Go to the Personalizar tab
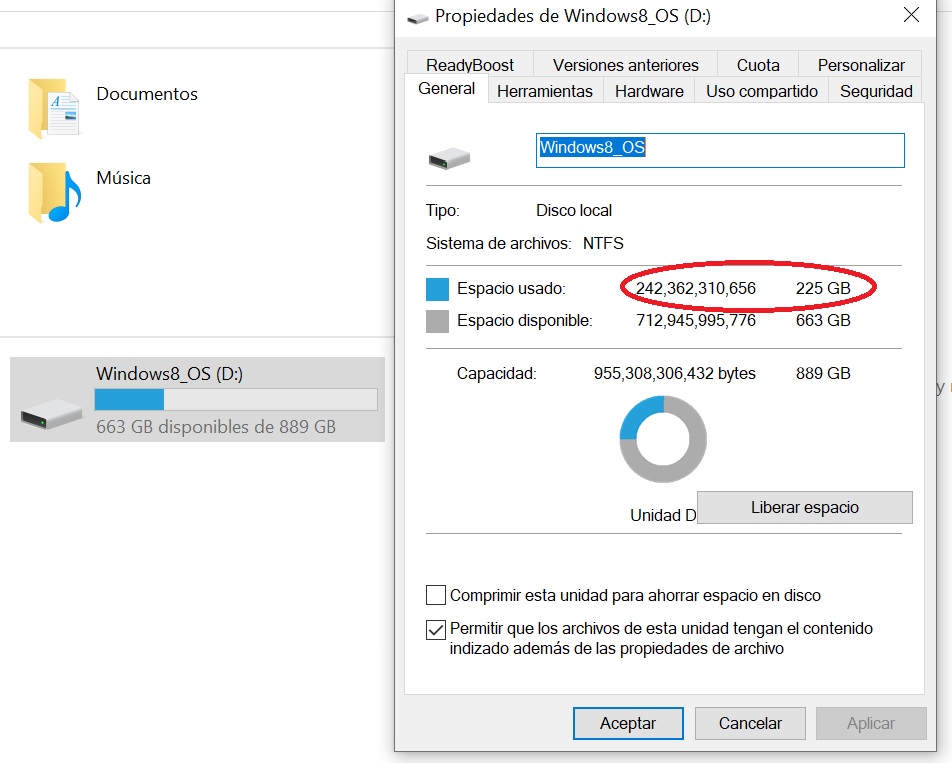 click(861, 65)
